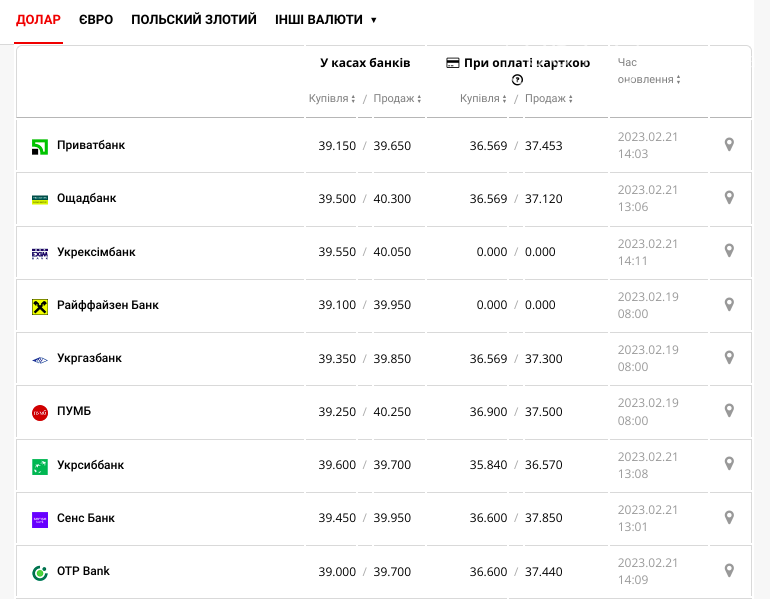770x599 pixels.
Task: Expand the ІНШІ ВАЛЮТИ dropdown
Action: point(326,20)
